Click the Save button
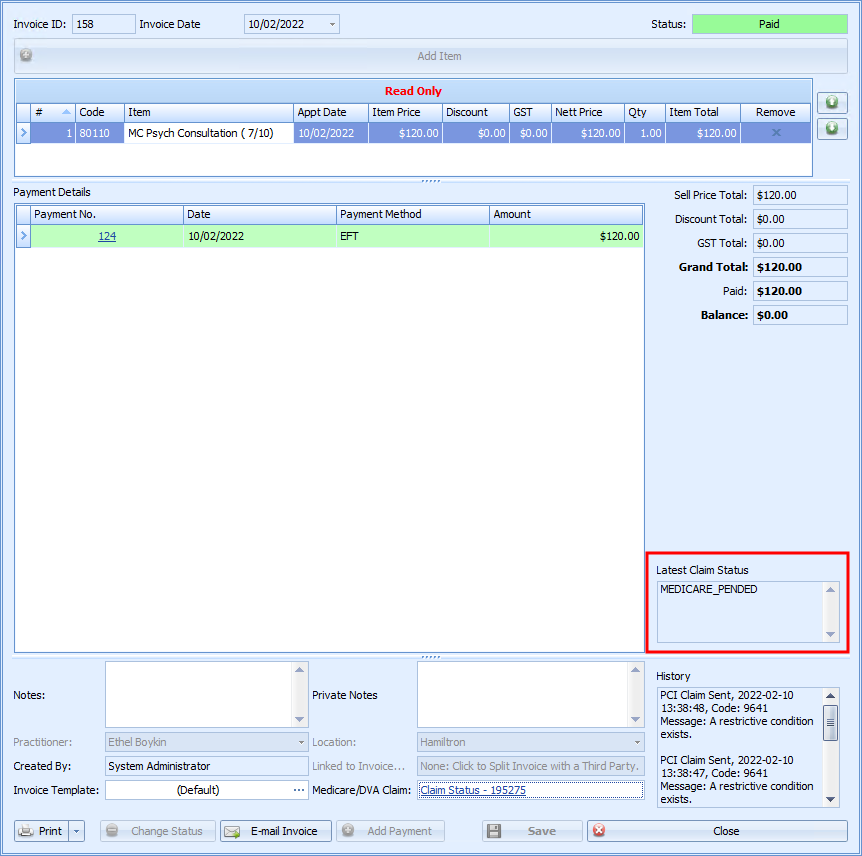 click(x=532, y=831)
